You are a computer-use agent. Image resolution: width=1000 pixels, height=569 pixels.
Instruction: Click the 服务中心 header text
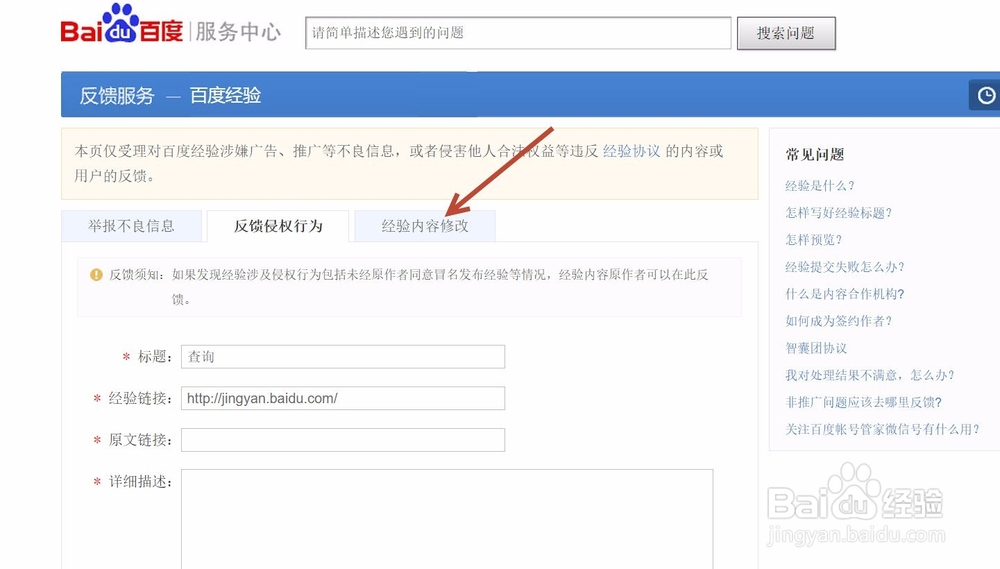pos(237,31)
